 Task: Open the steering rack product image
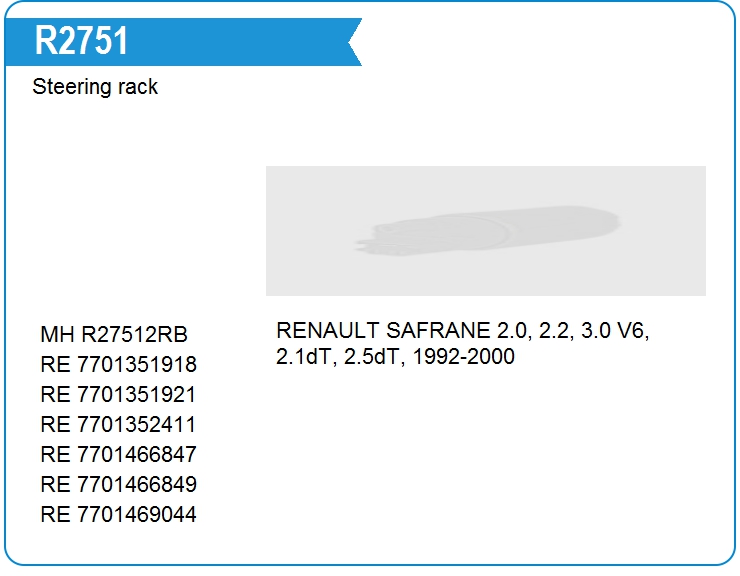click(x=486, y=231)
